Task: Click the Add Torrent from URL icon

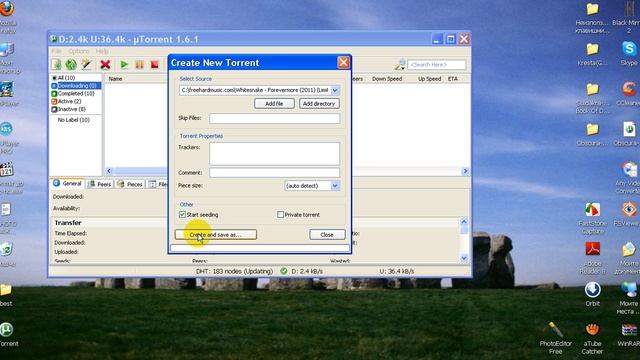Action: 71,64
